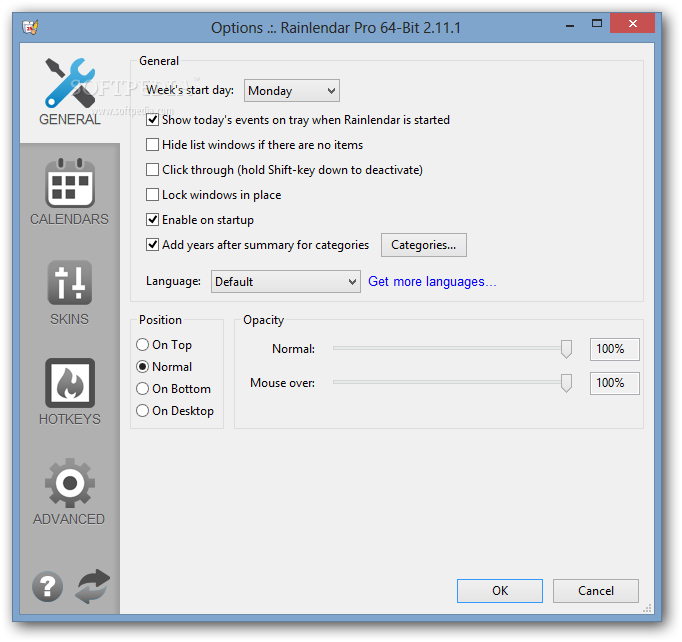Select the On Top position
Viewport: 682px width, 642px height.
click(x=142, y=344)
